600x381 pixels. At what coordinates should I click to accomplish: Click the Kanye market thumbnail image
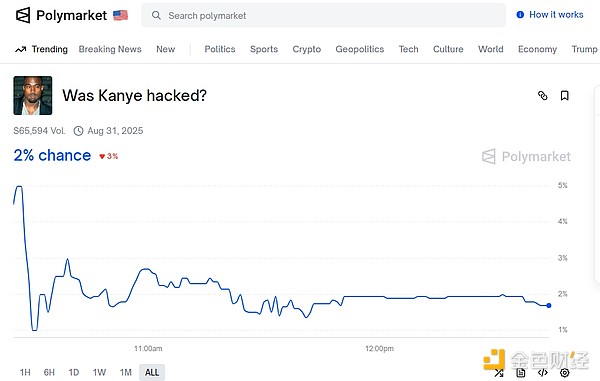point(33,95)
